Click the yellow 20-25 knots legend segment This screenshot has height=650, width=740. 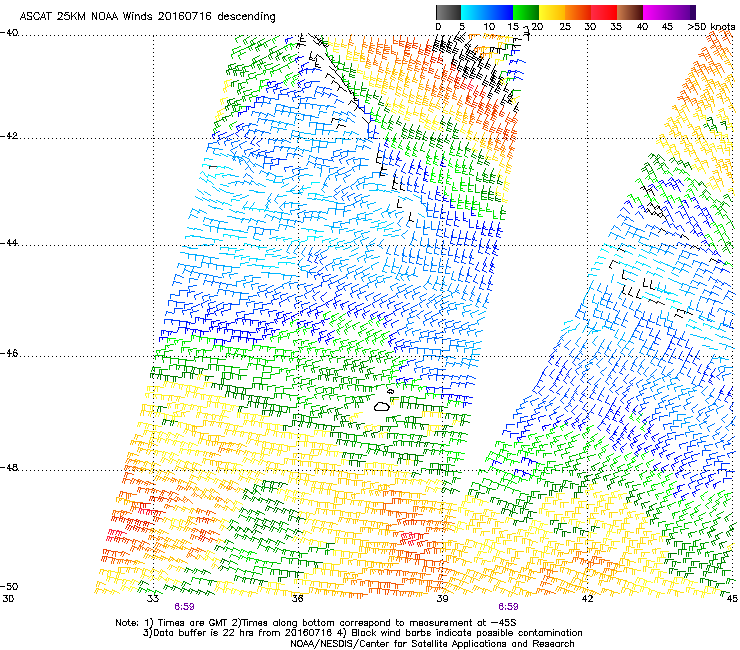tap(552, 12)
